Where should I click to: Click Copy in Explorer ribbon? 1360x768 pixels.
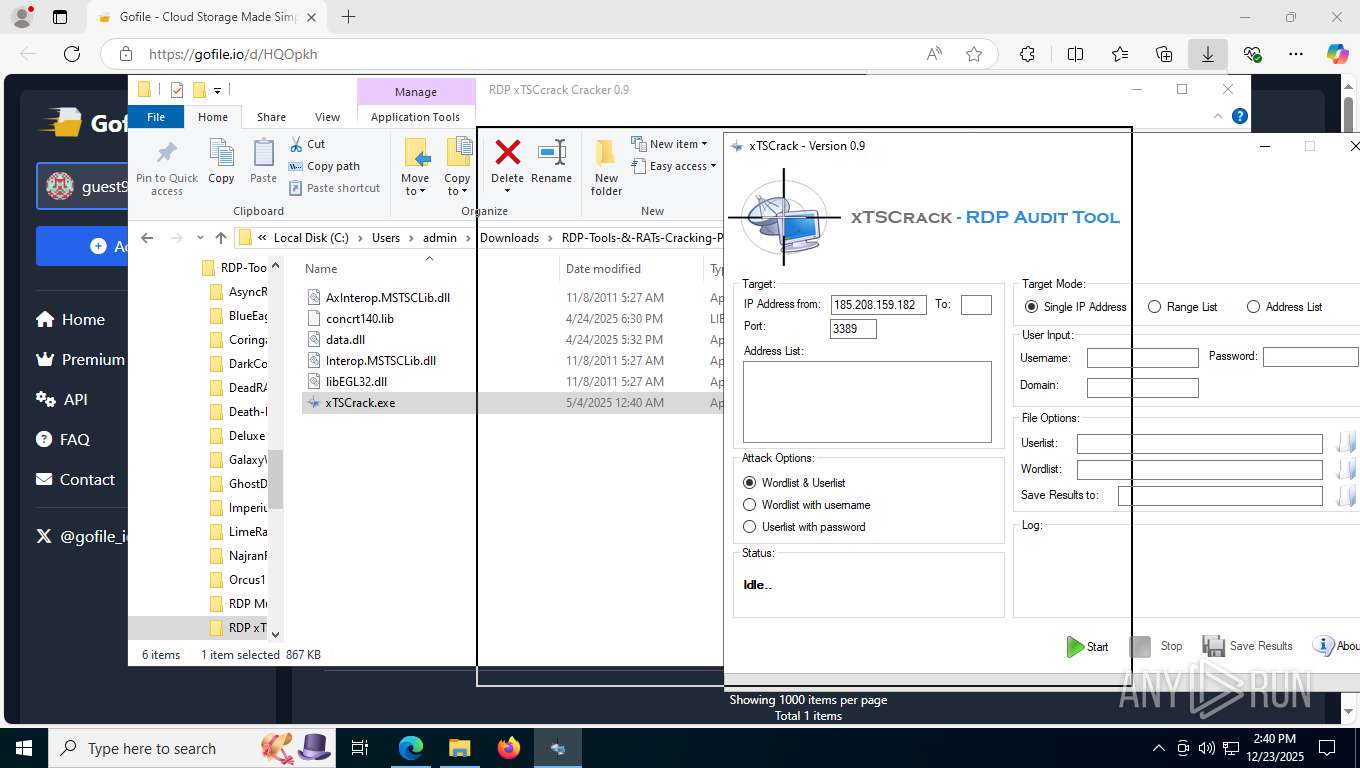pyautogui.click(x=221, y=162)
